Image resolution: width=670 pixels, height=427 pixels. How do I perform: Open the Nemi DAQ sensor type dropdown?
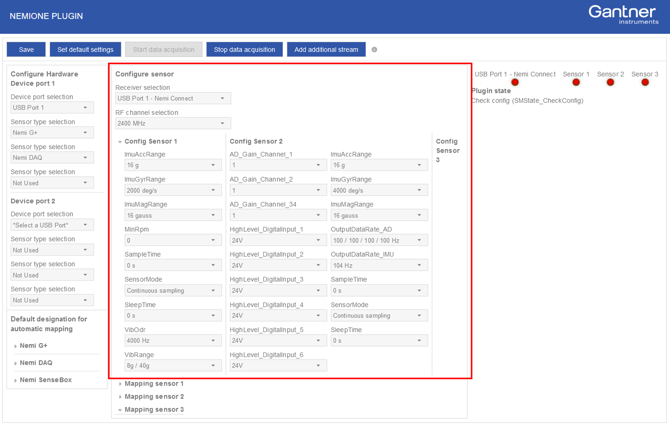52,158
